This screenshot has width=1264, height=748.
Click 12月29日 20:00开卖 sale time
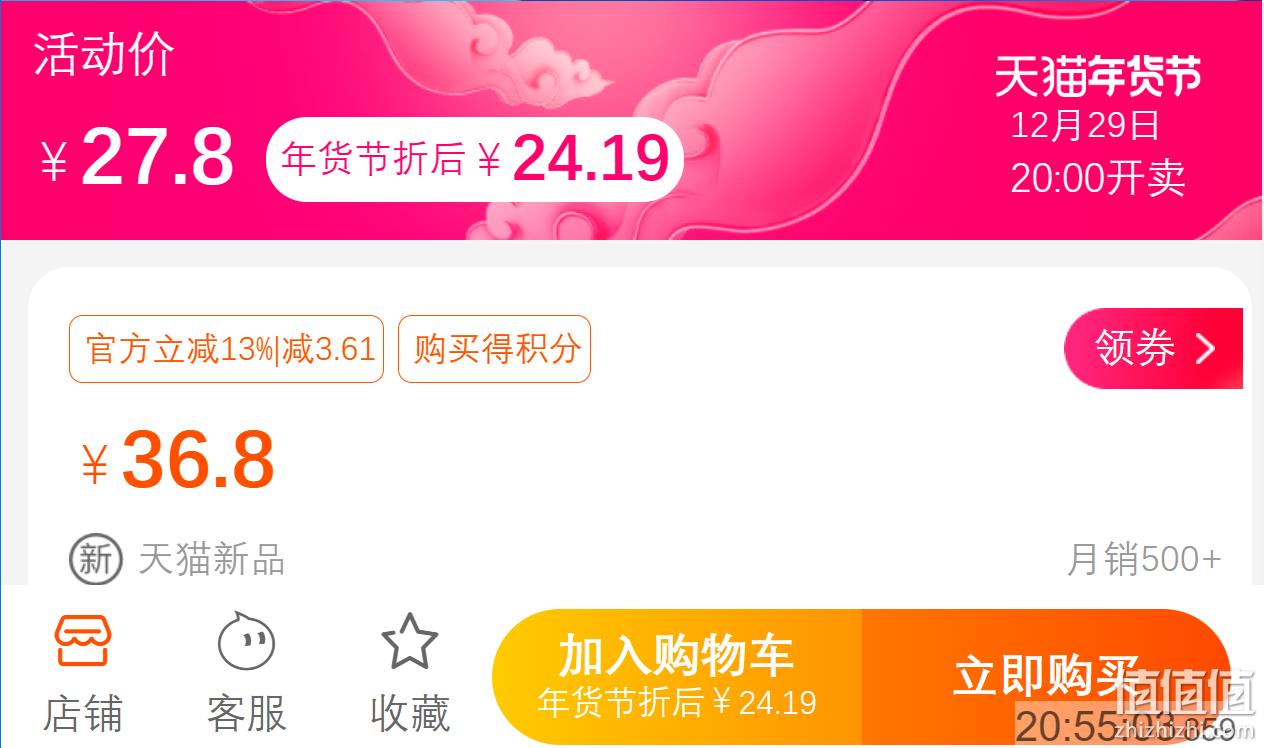pyautogui.click(x=1097, y=152)
